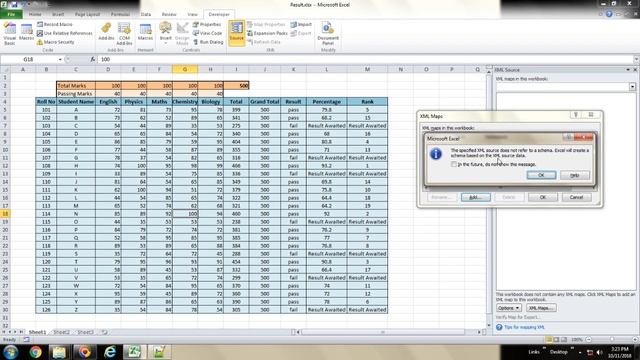Switch to Normal view in status bar
The height and width of the screenshot is (360, 640).
(549, 340)
